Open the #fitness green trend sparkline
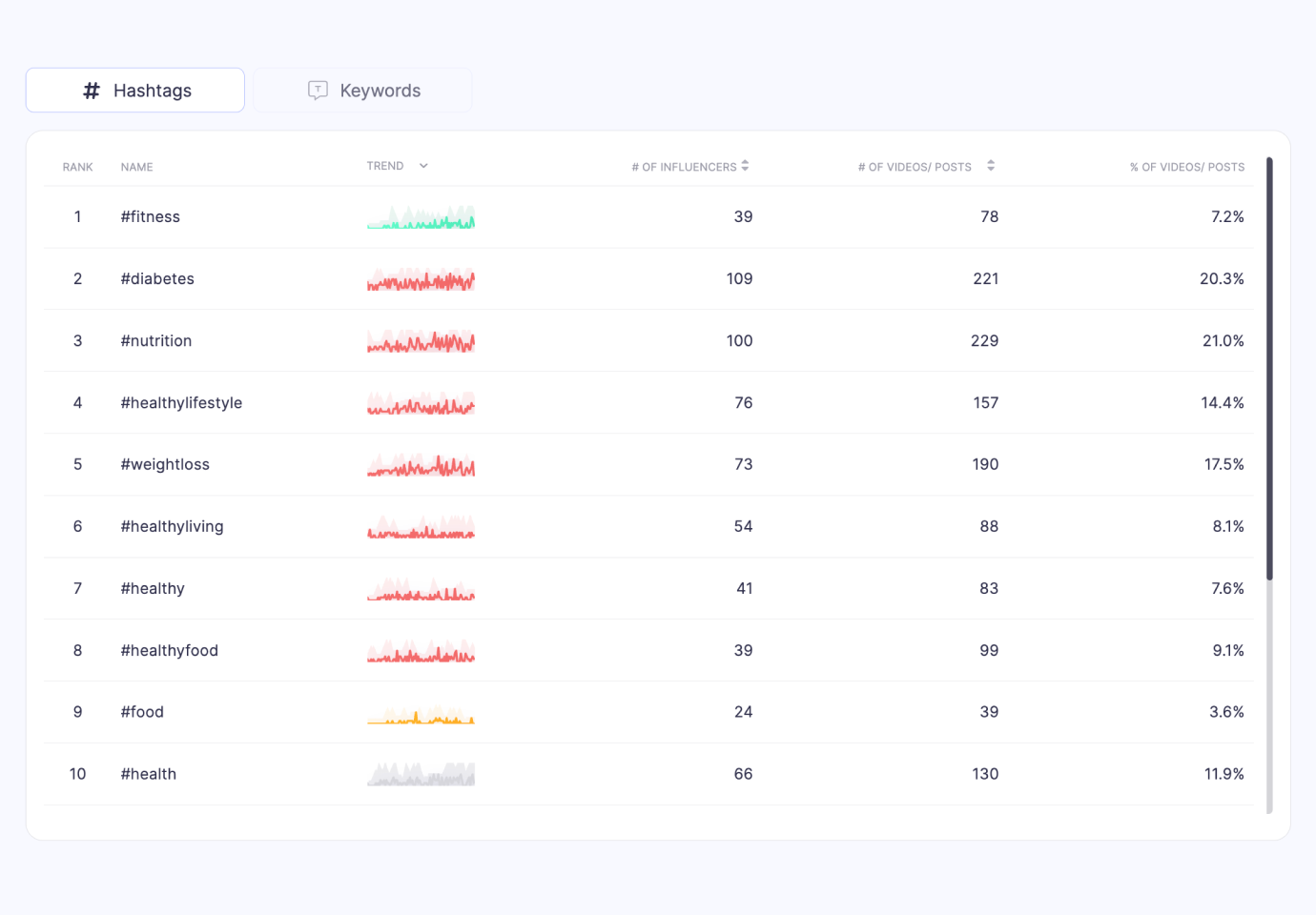The height and width of the screenshot is (915, 1316). (421, 217)
